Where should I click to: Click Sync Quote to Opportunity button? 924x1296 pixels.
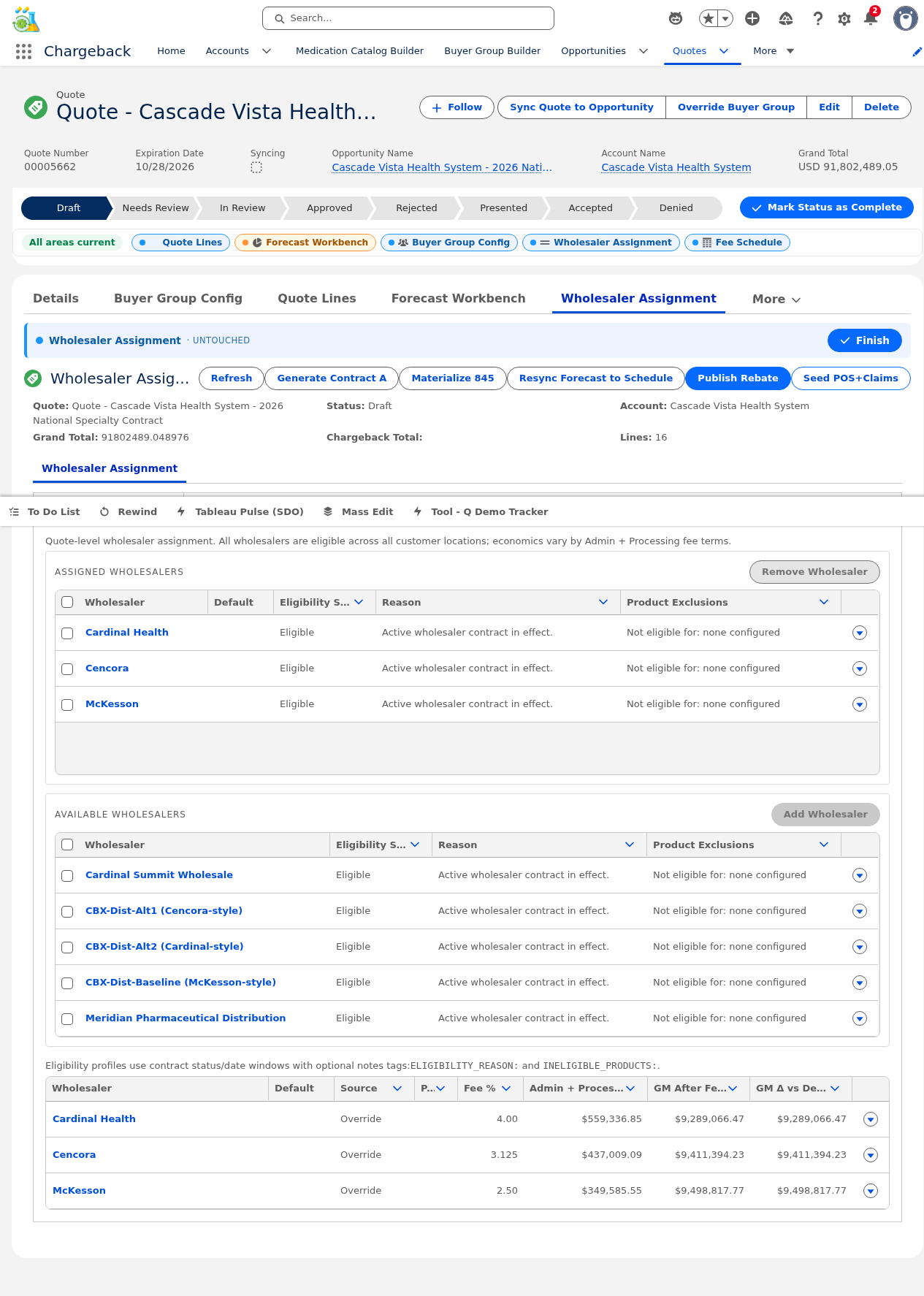click(x=581, y=107)
